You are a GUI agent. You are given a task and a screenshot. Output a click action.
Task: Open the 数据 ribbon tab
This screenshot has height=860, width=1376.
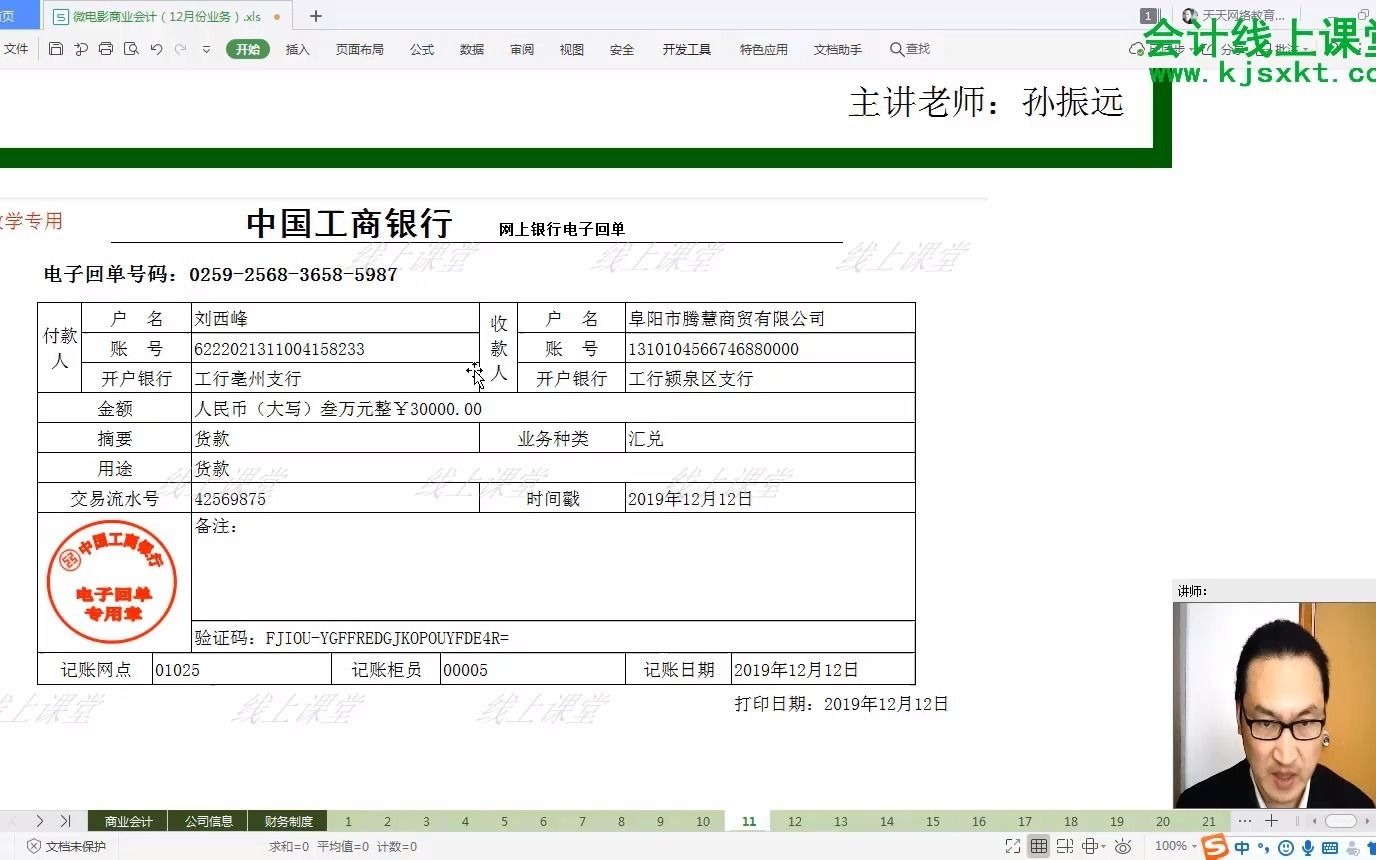click(x=472, y=49)
